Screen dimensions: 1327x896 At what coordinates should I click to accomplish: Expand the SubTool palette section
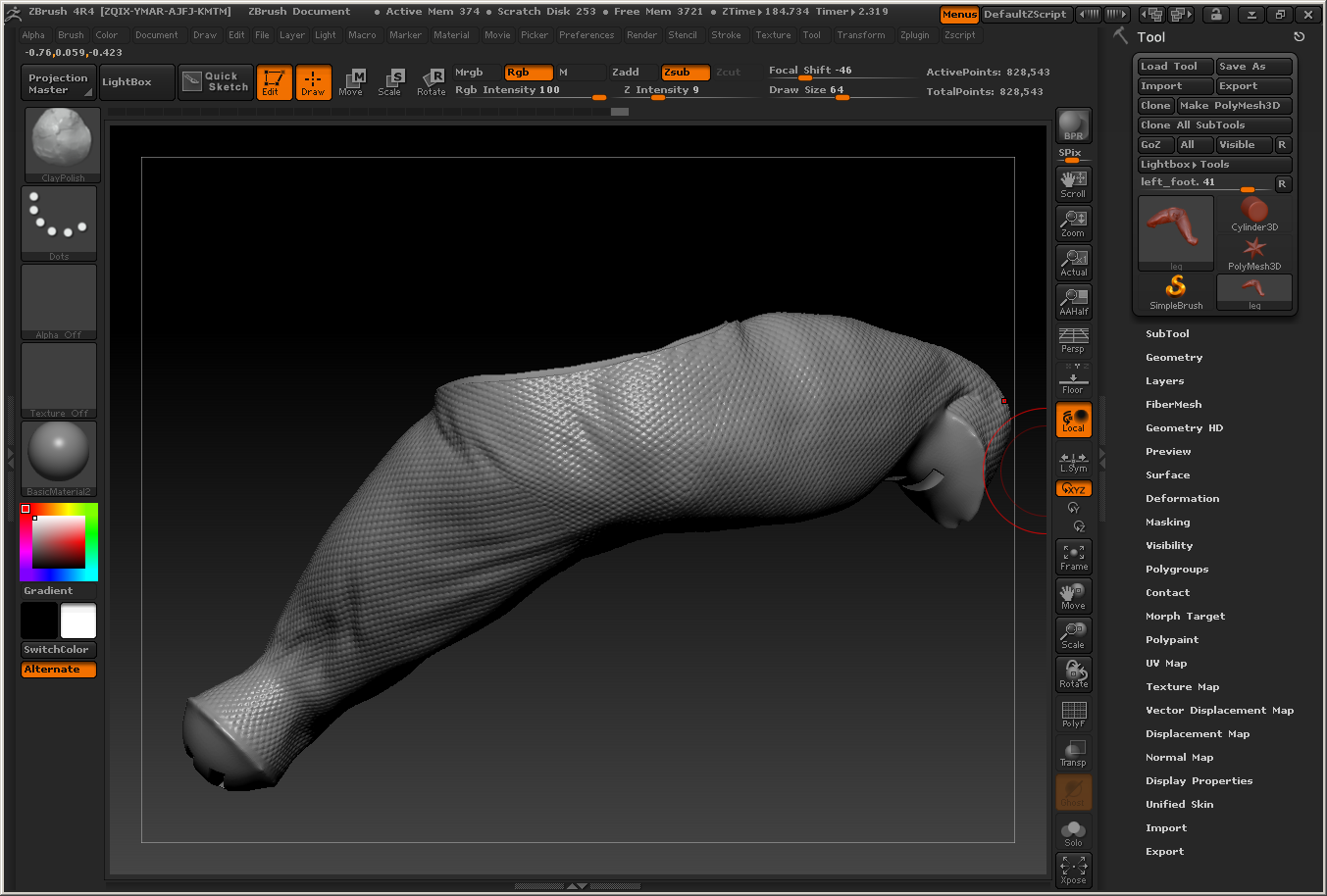pyautogui.click(x=1167, y=334)
